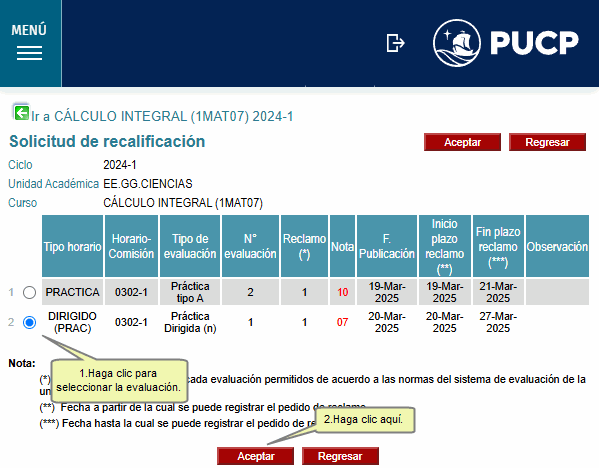Click the PUCP ship logo
The image size is (599, 468).
pos(457,43)
